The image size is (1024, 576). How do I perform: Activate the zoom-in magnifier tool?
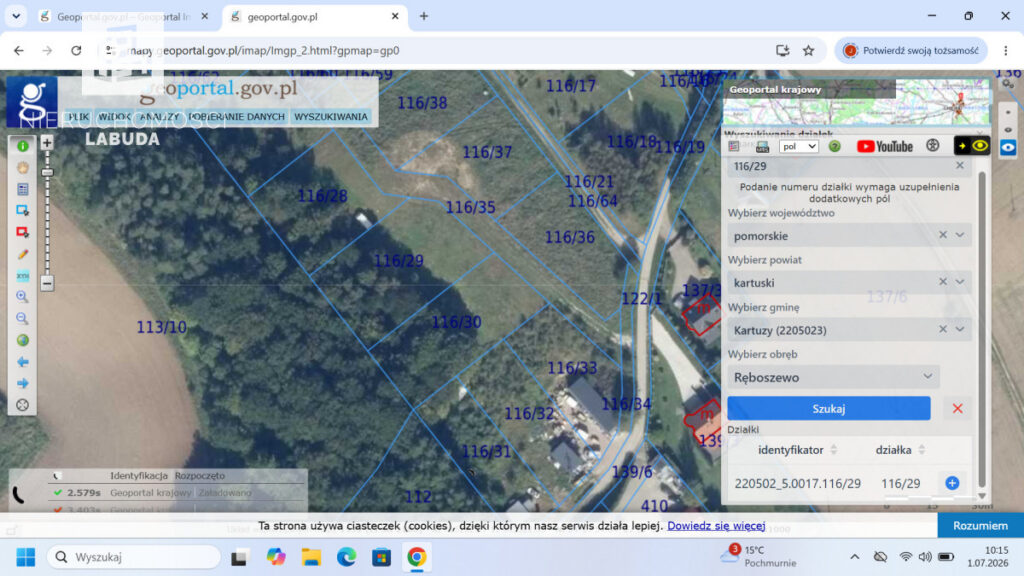coord(23,297)
